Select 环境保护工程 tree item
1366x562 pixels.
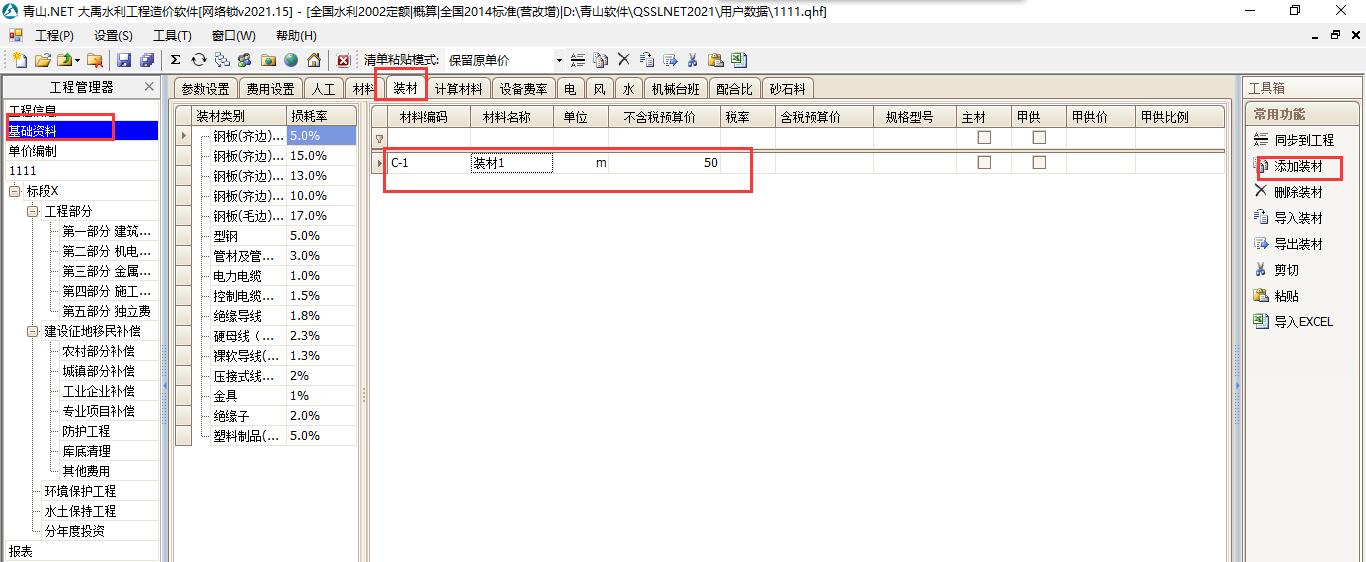pos(80,491)
